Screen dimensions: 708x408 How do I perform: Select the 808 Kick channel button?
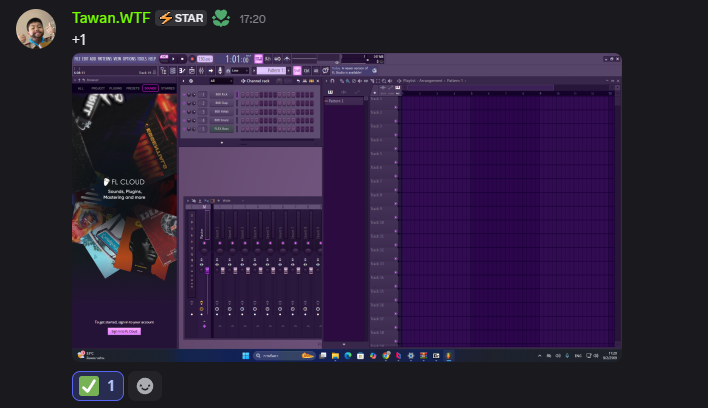click(222, 94)
